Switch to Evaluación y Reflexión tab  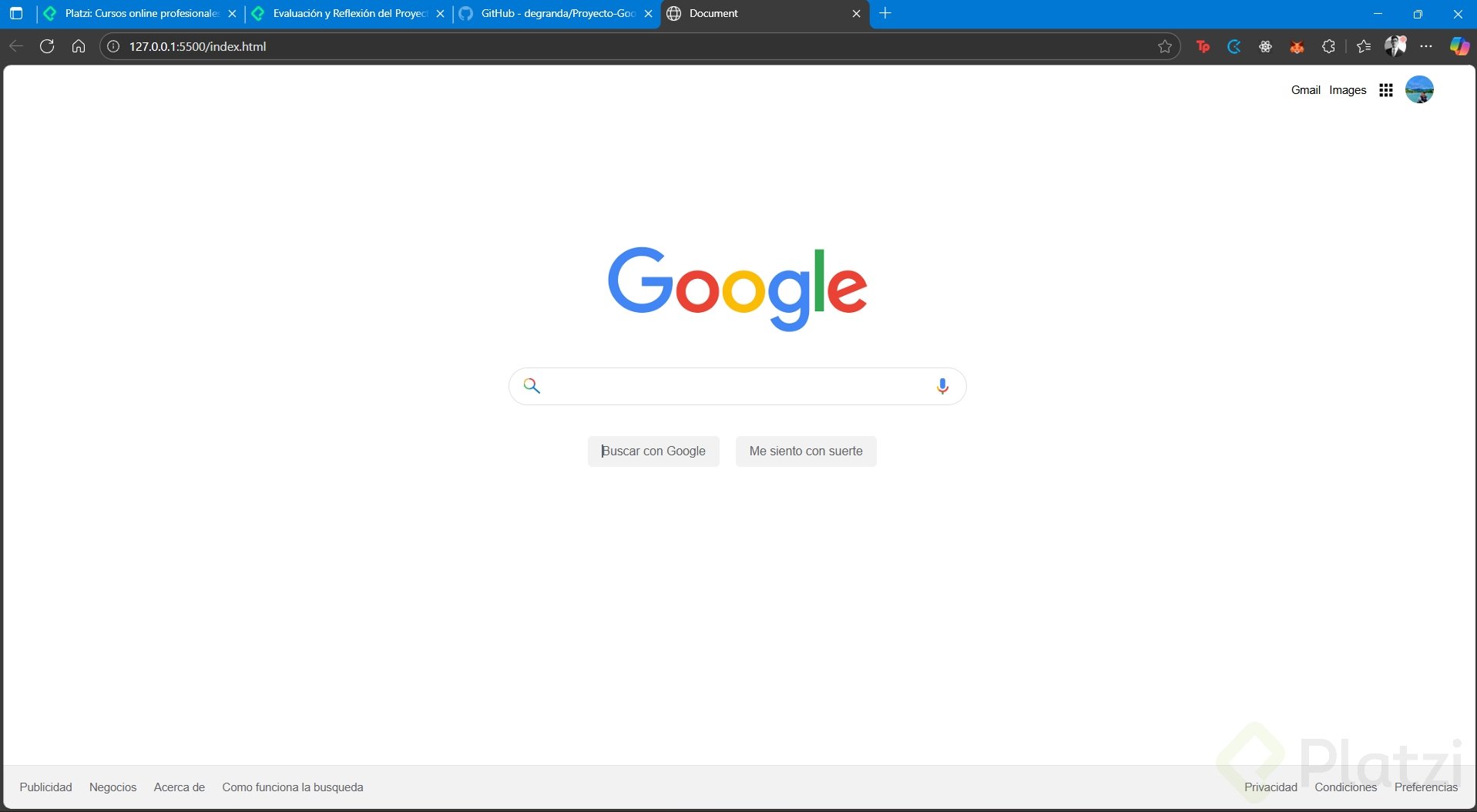point(348,13)
